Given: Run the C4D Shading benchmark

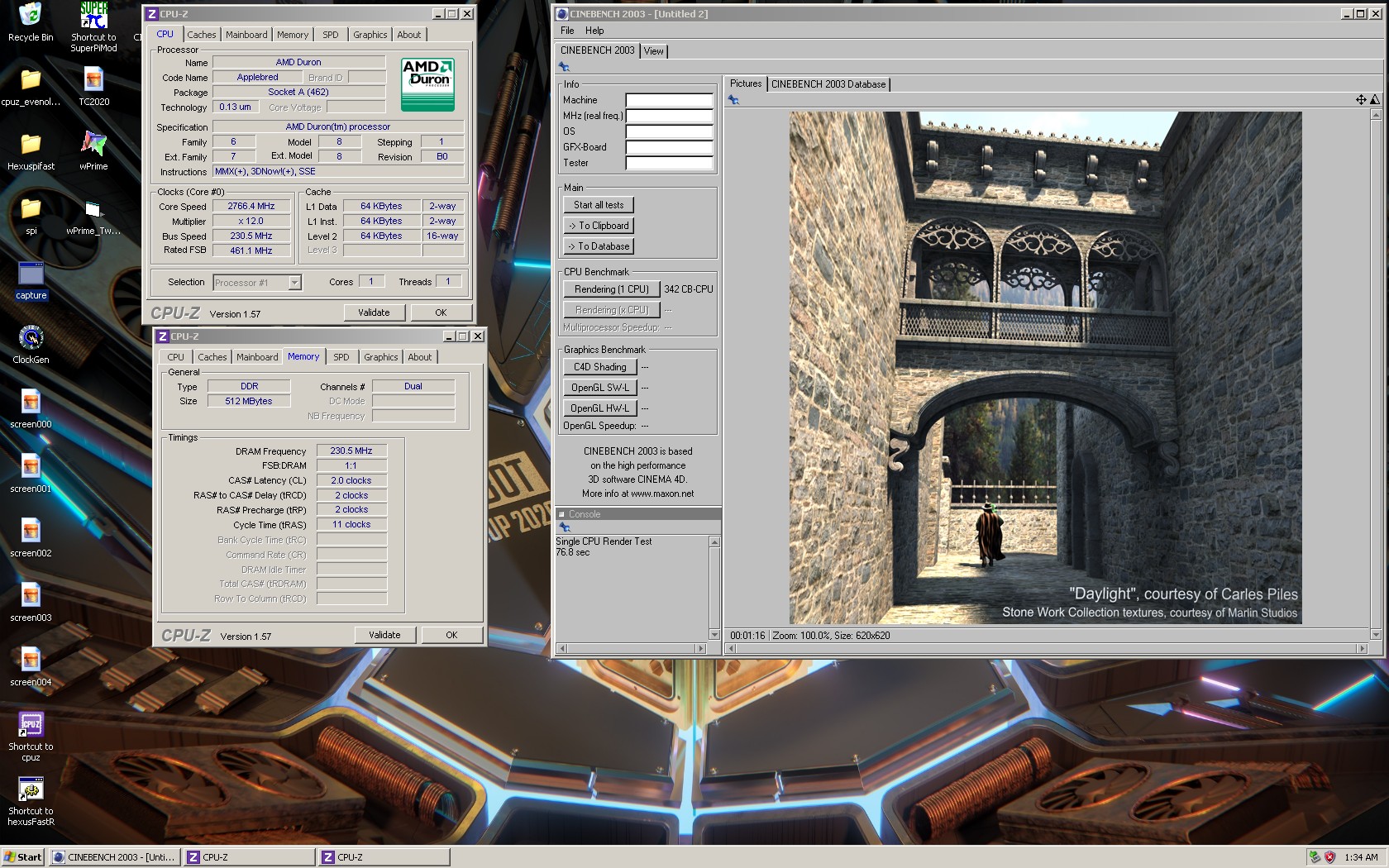Looking at the screenshot, I should click(x=600, y=367).
